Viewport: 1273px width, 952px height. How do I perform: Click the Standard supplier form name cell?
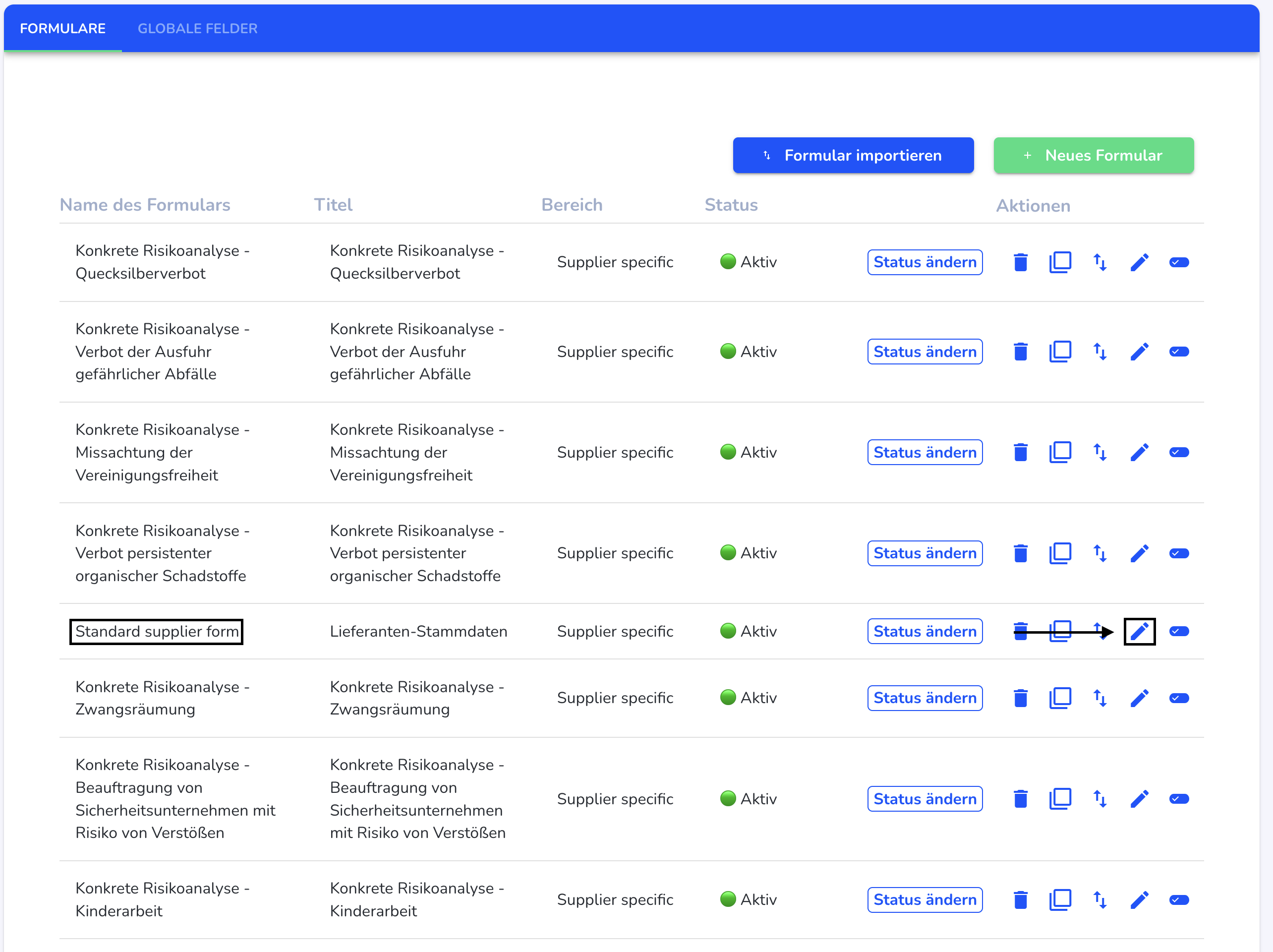tap(157, 631)
